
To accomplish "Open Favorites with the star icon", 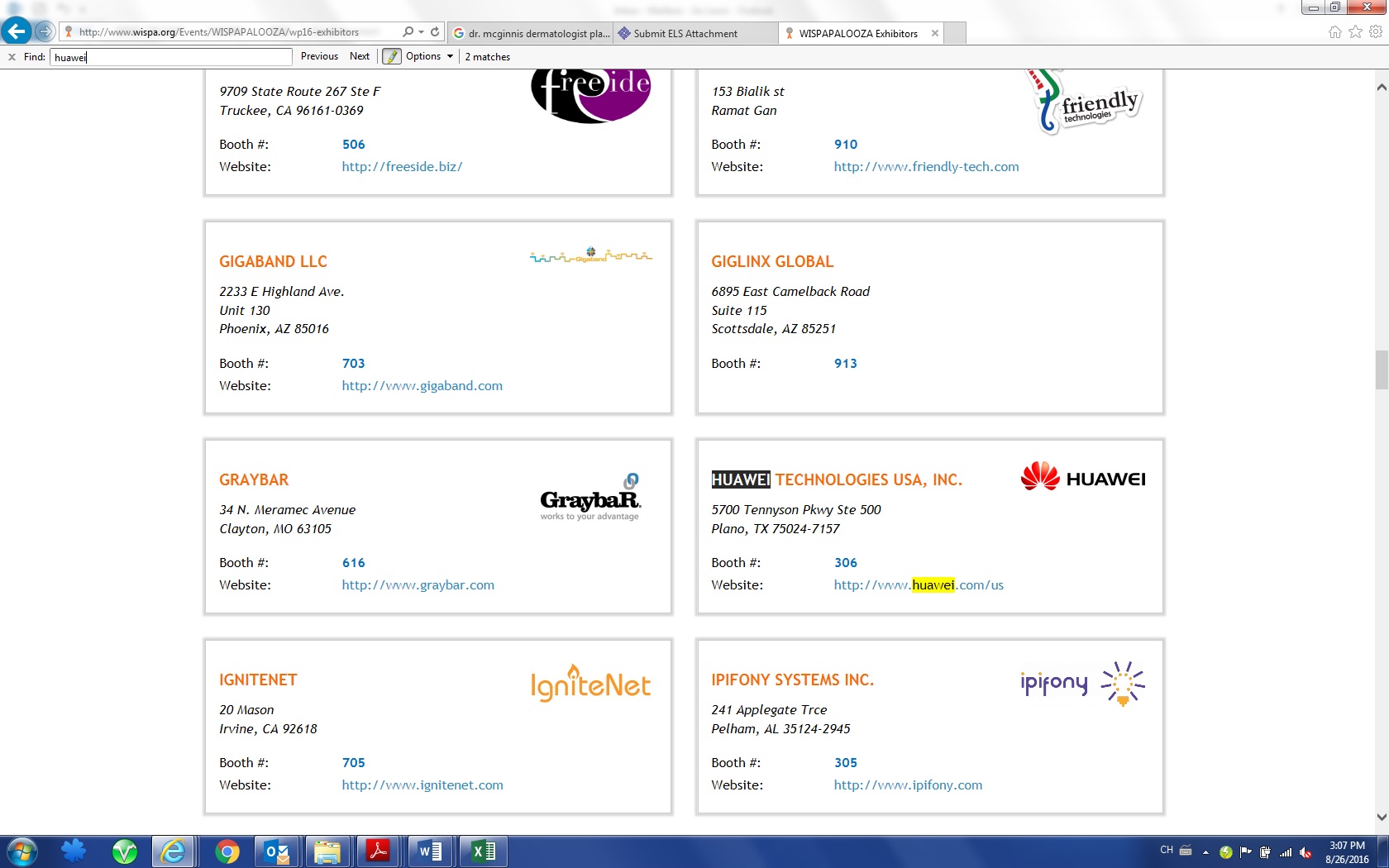I will click(x=1356, y=32).
